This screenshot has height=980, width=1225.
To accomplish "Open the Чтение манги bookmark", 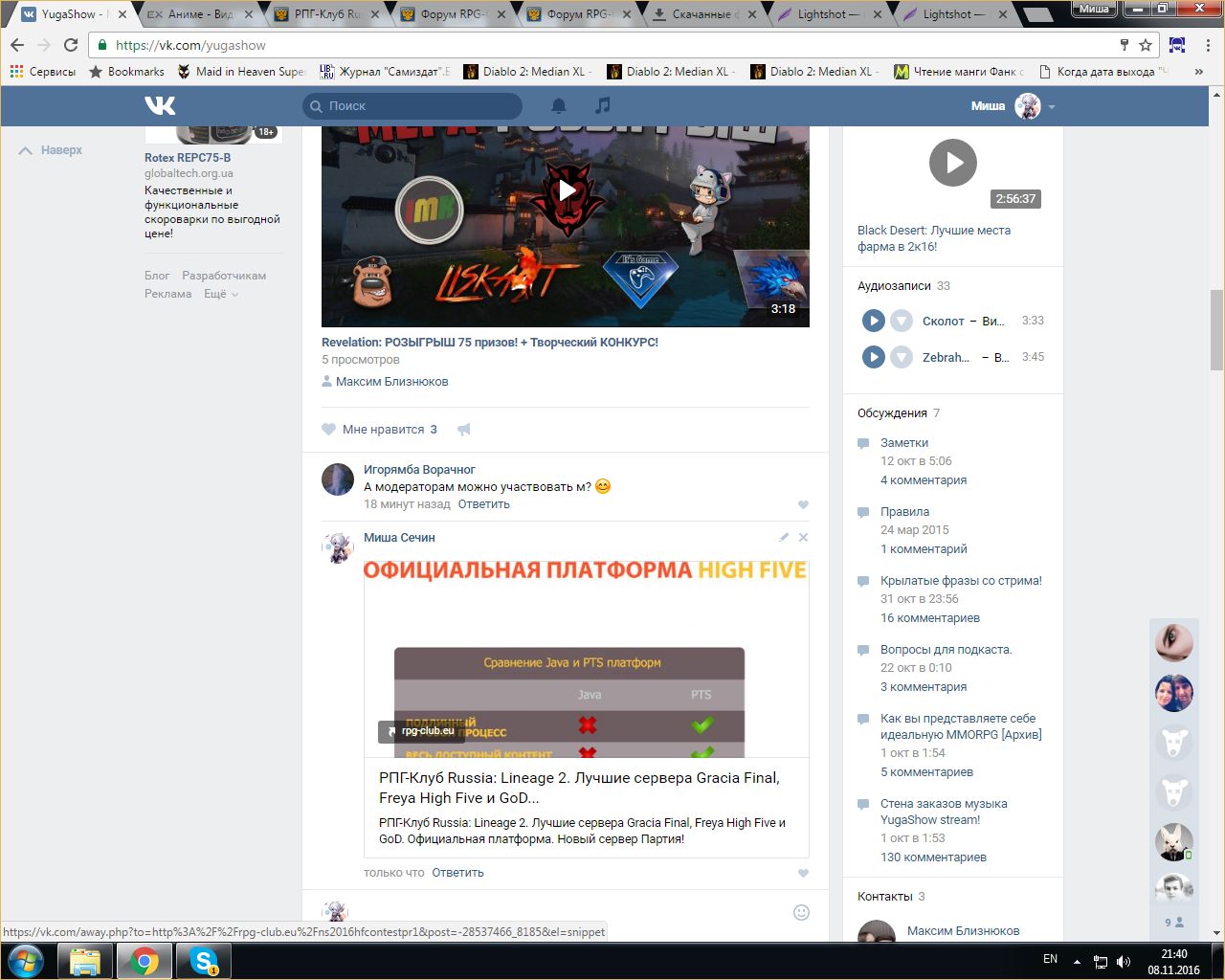I will [x=959, y=72].
